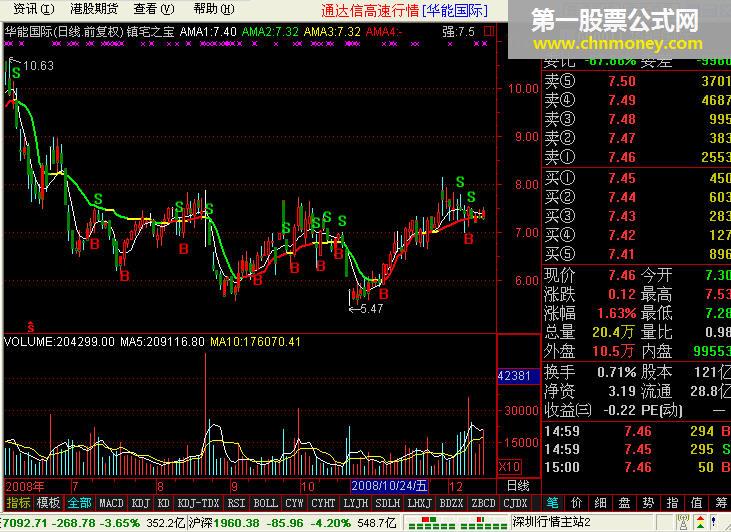Click the 镇宅之宝 indicator name
This screenshot has height=532, width=731.
[x=150, y=32]
